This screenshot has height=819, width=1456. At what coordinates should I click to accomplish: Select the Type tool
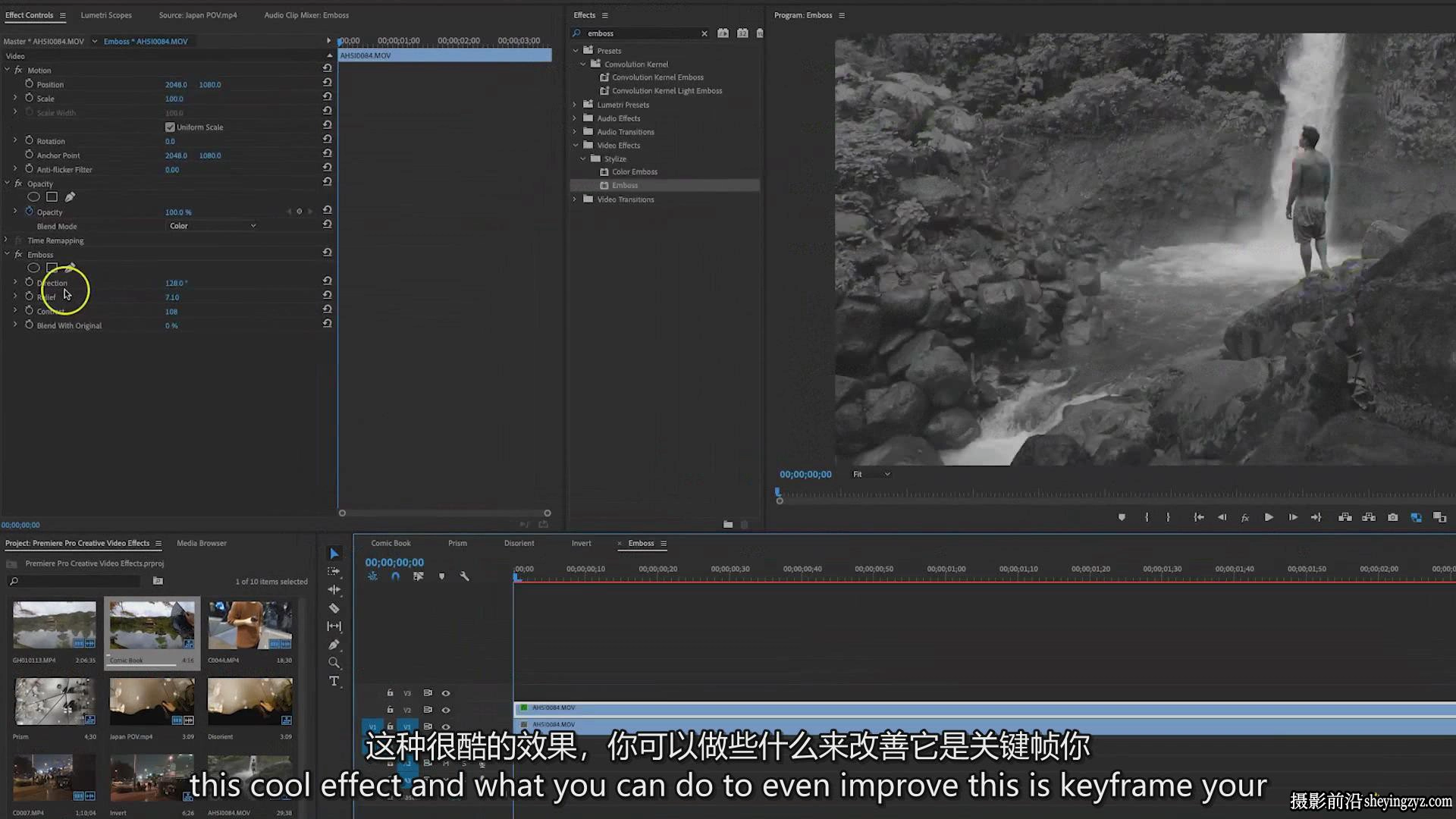point(334,681)
